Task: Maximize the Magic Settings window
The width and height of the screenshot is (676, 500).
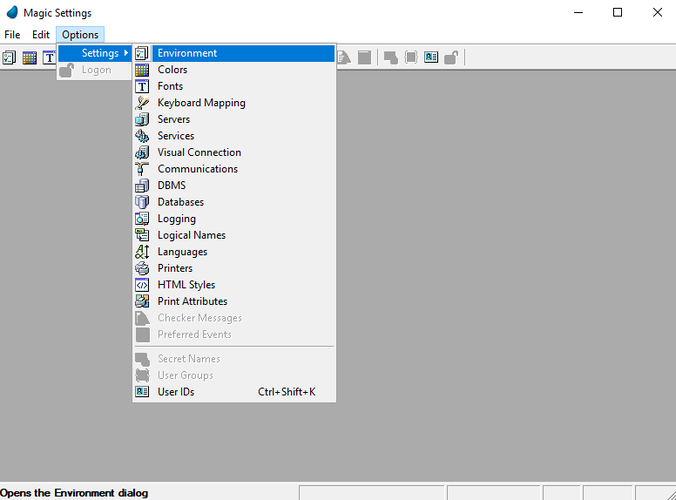Action: [x=617, y=12]
